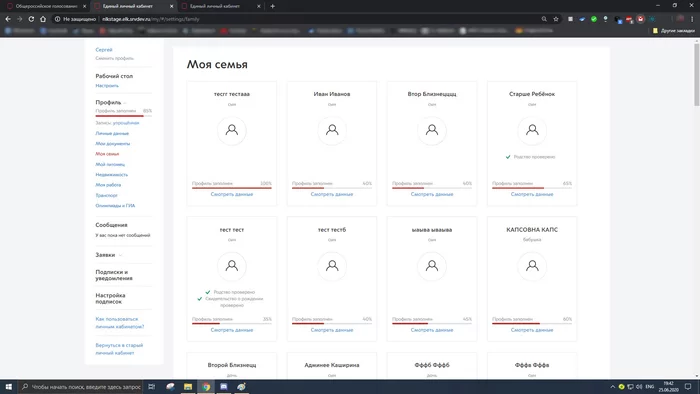Click Chrome icon in taskbar
The image size is (700, 394).
206,386
